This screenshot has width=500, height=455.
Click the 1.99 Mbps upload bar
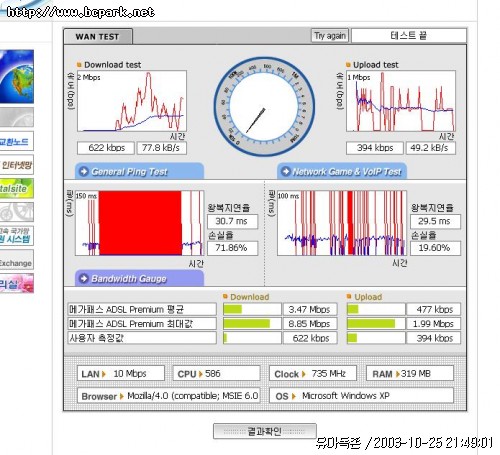(376, 324)
